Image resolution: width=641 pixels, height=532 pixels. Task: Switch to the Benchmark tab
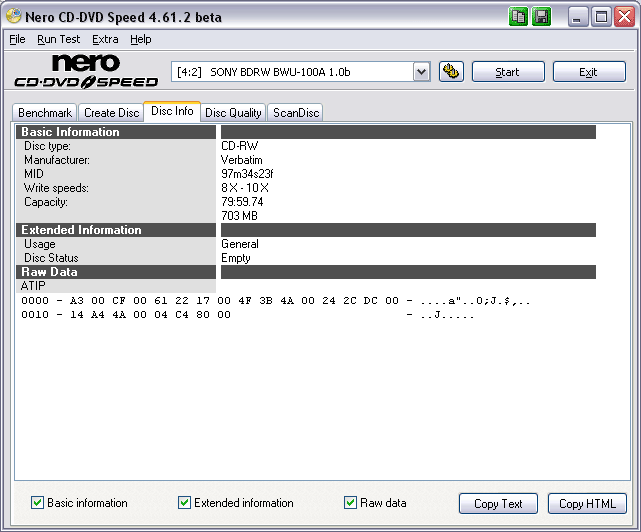(x=45, y=112)
